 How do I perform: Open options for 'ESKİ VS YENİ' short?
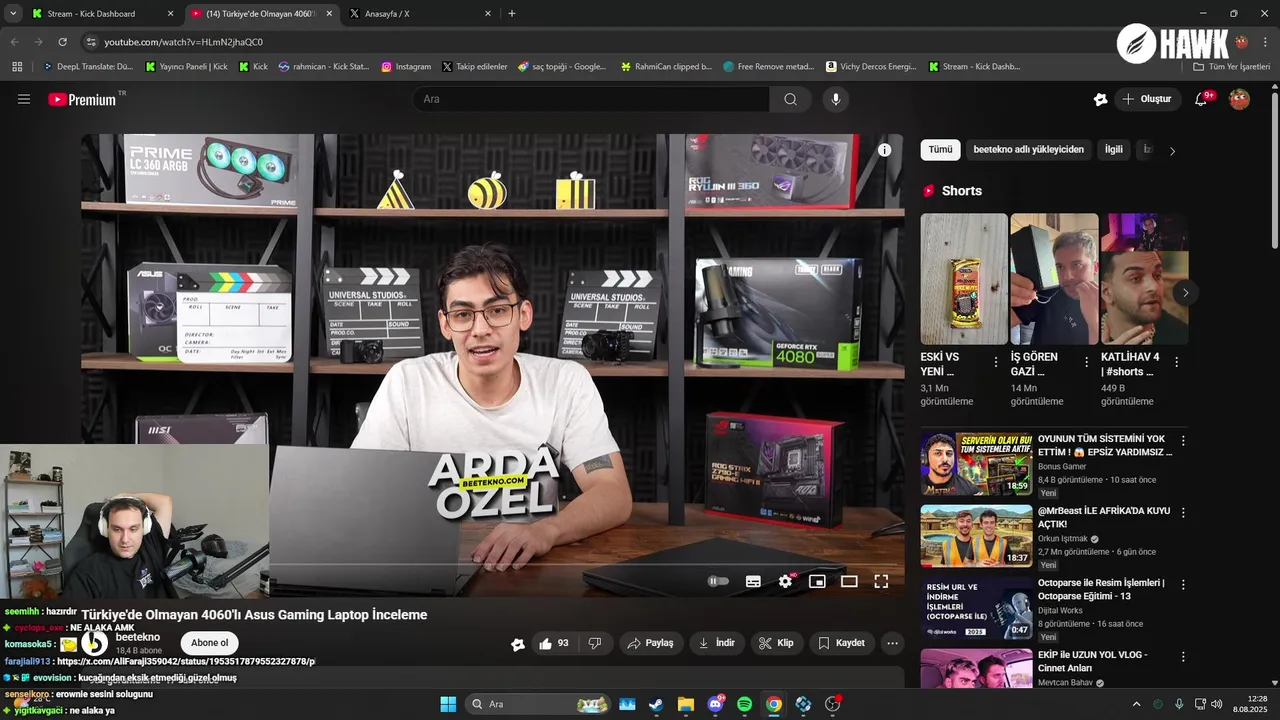tap(995, 362)
